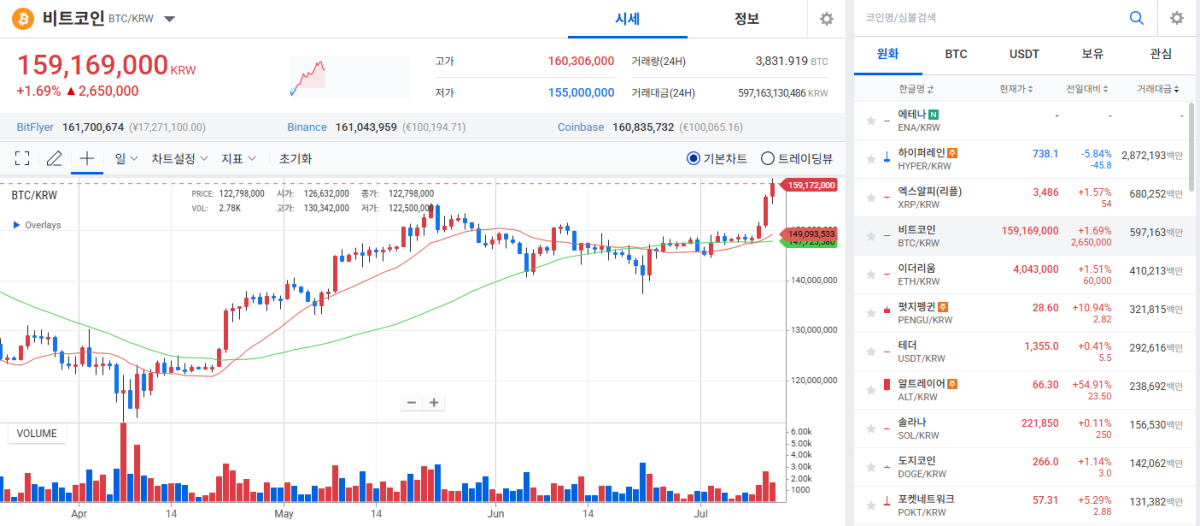Click the 초기화 reset button
The image size is (1200, 526).
point(295,158)
